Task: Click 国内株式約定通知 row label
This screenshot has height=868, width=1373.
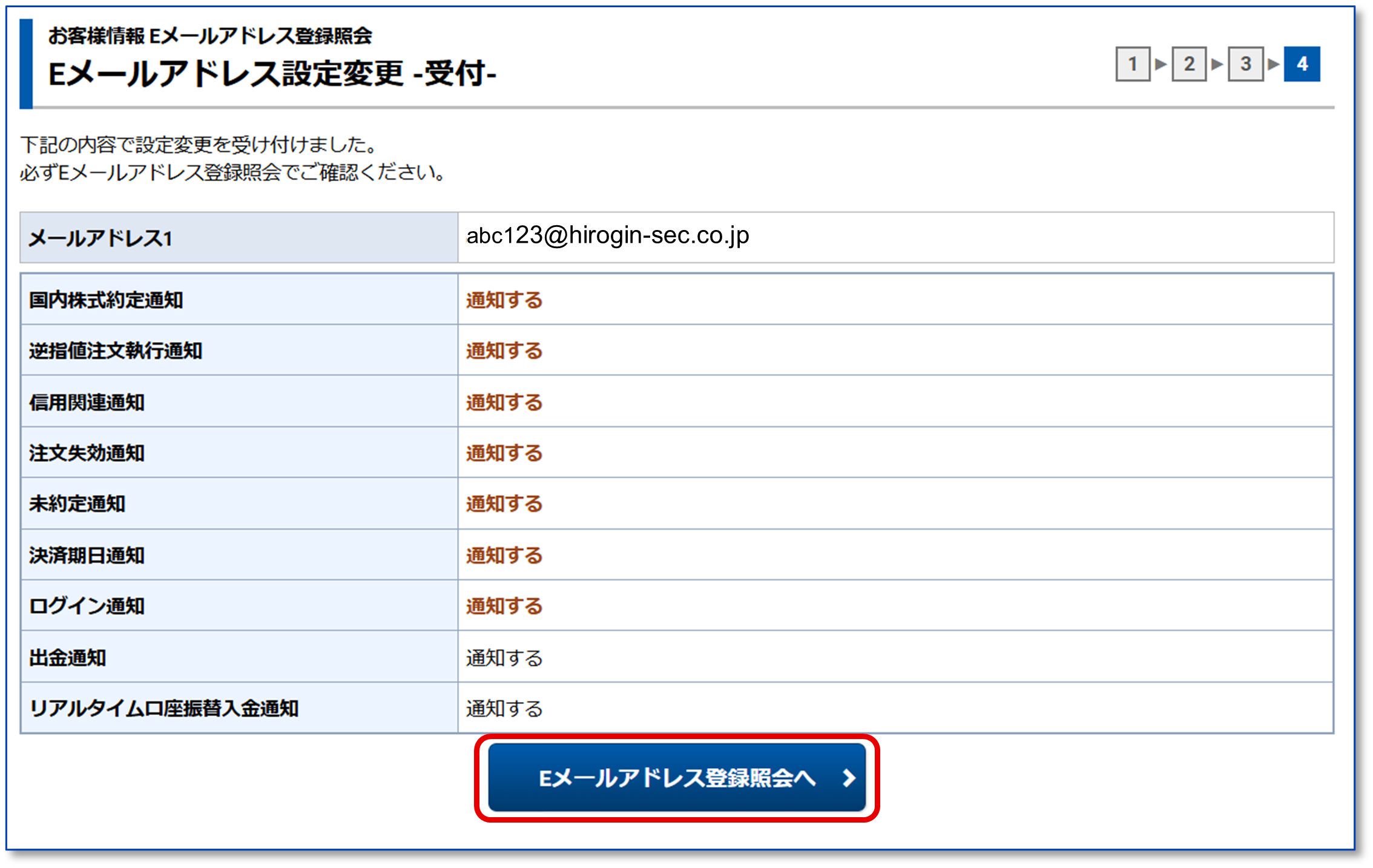Action: point(106,300)
